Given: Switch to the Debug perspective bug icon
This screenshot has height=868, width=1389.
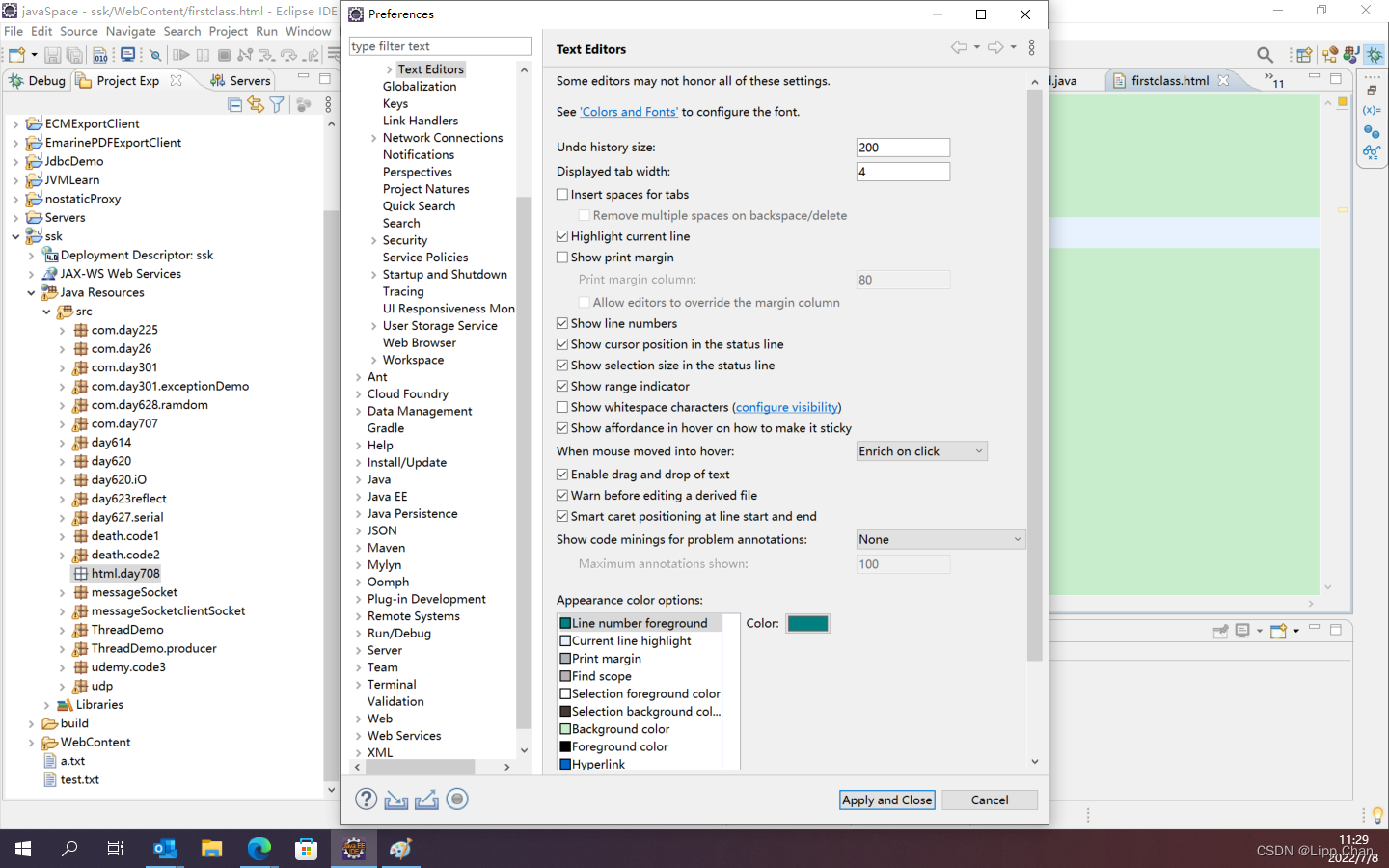Looking at the screenshot, I should pos(1375,55).
